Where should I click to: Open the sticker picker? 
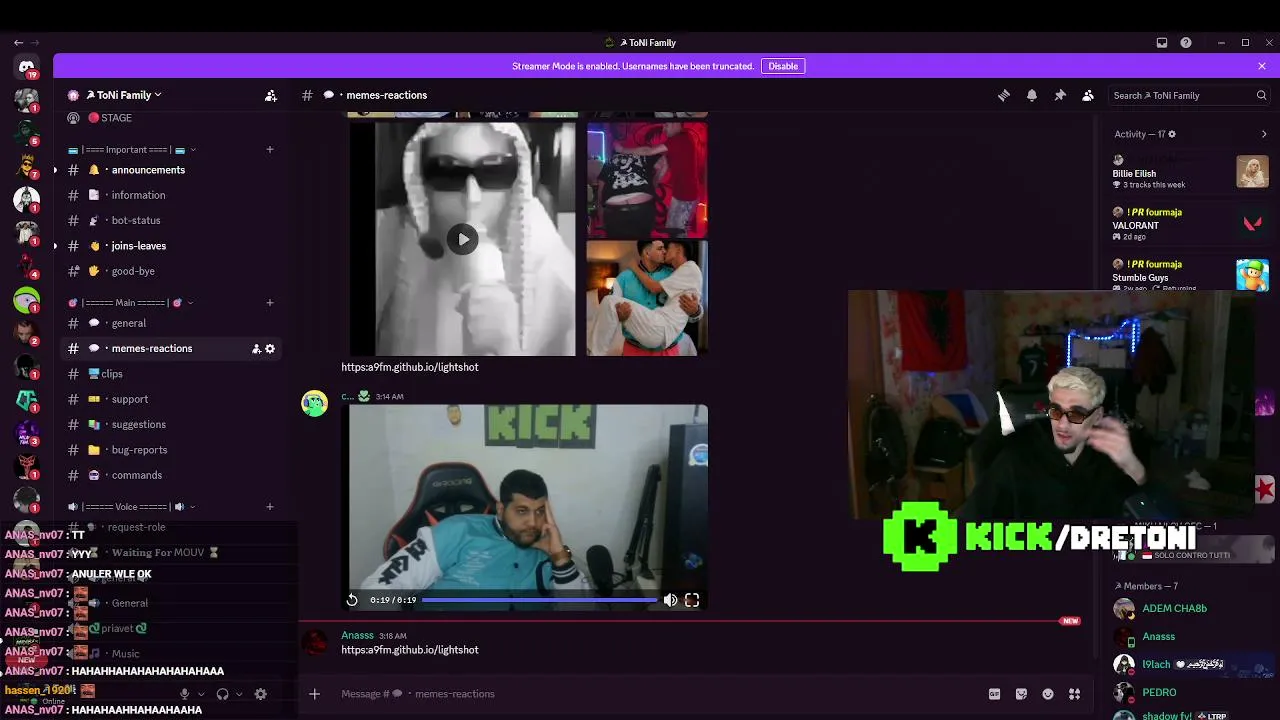1021,694
